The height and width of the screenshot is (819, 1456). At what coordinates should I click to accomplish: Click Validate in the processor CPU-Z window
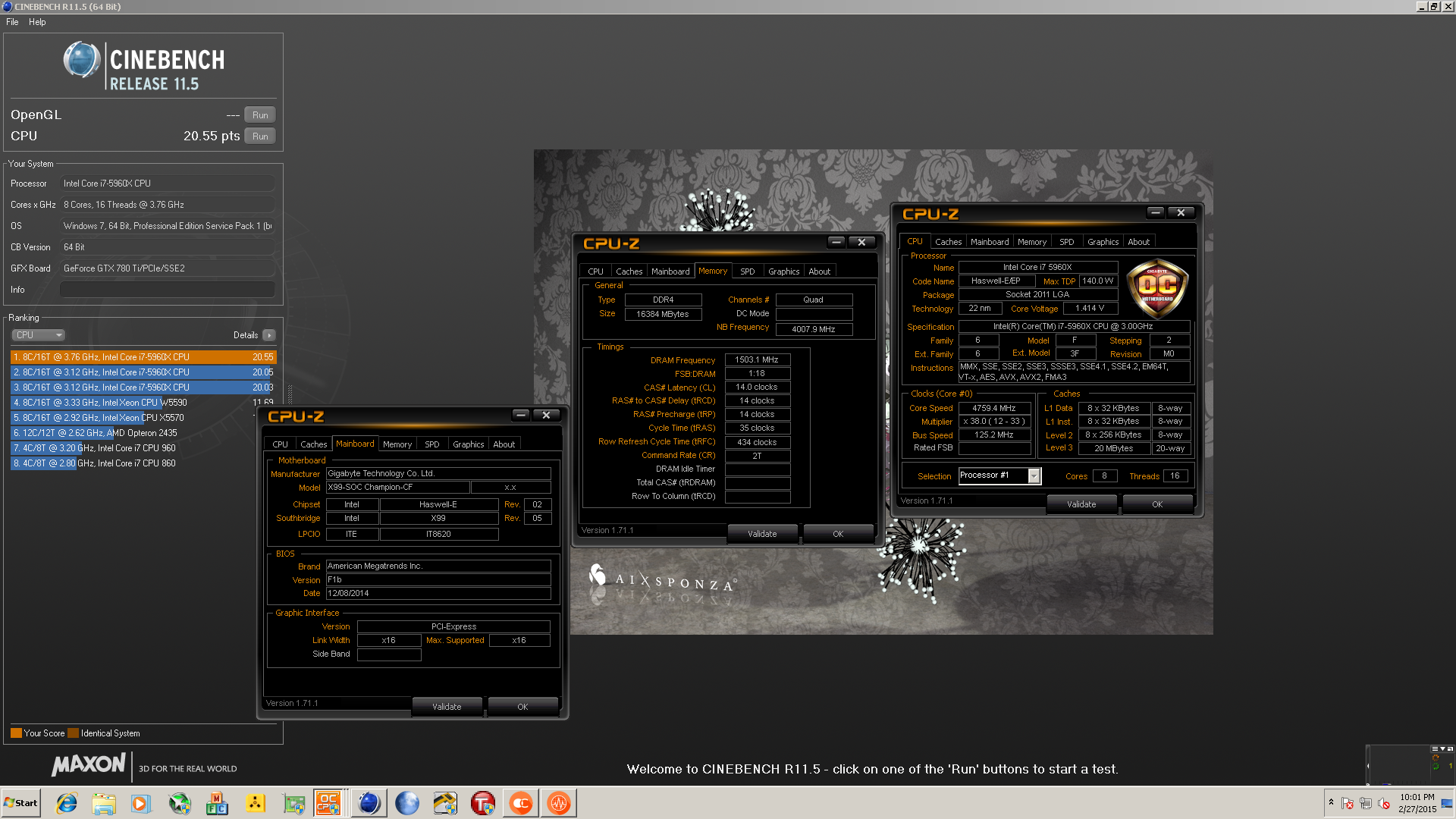(1081, 504)
